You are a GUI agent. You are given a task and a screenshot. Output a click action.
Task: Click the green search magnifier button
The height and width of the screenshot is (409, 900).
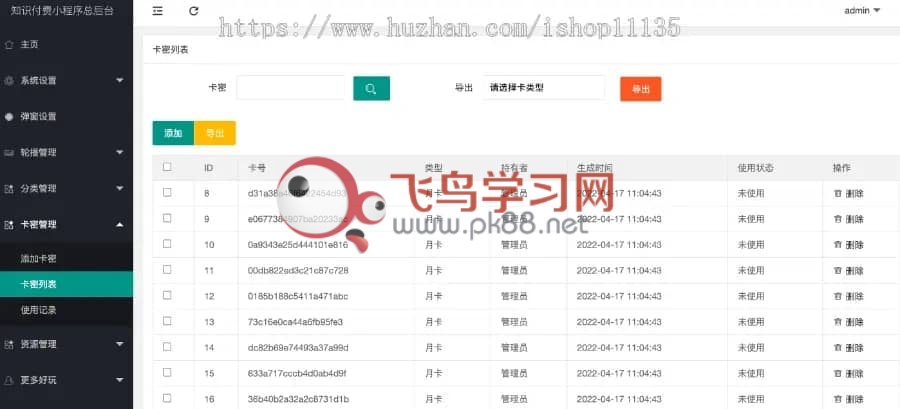371,88
